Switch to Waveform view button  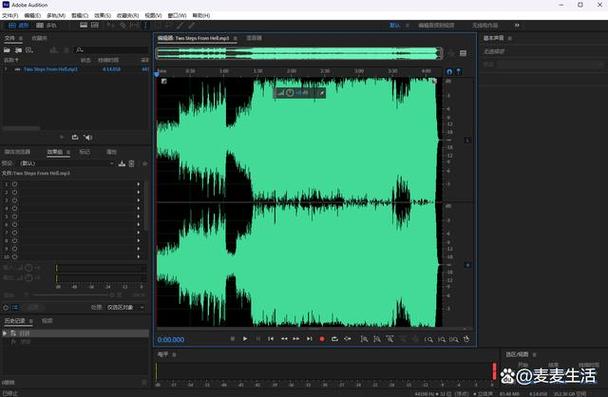point(19,26)
